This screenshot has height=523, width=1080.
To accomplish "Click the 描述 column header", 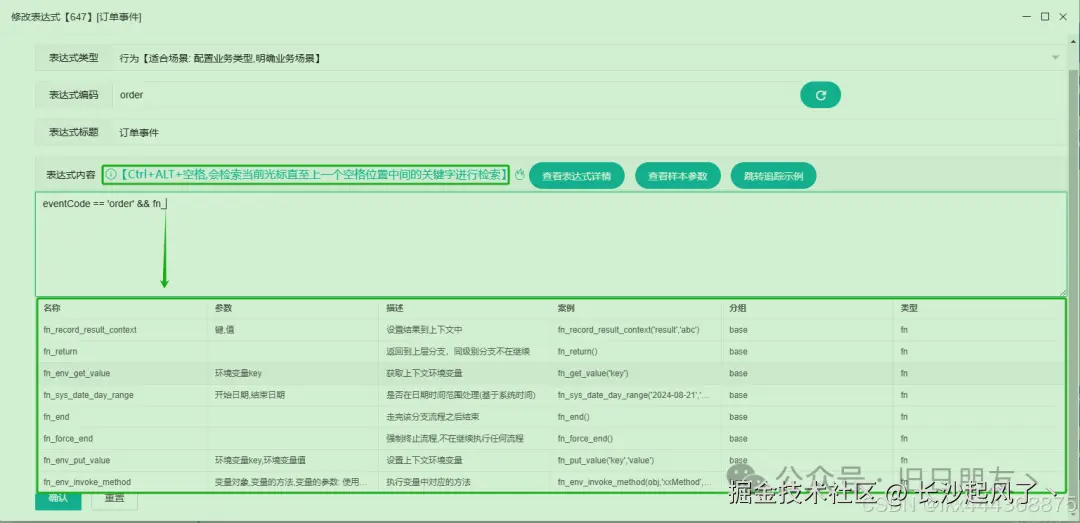I will click(395, 308).
